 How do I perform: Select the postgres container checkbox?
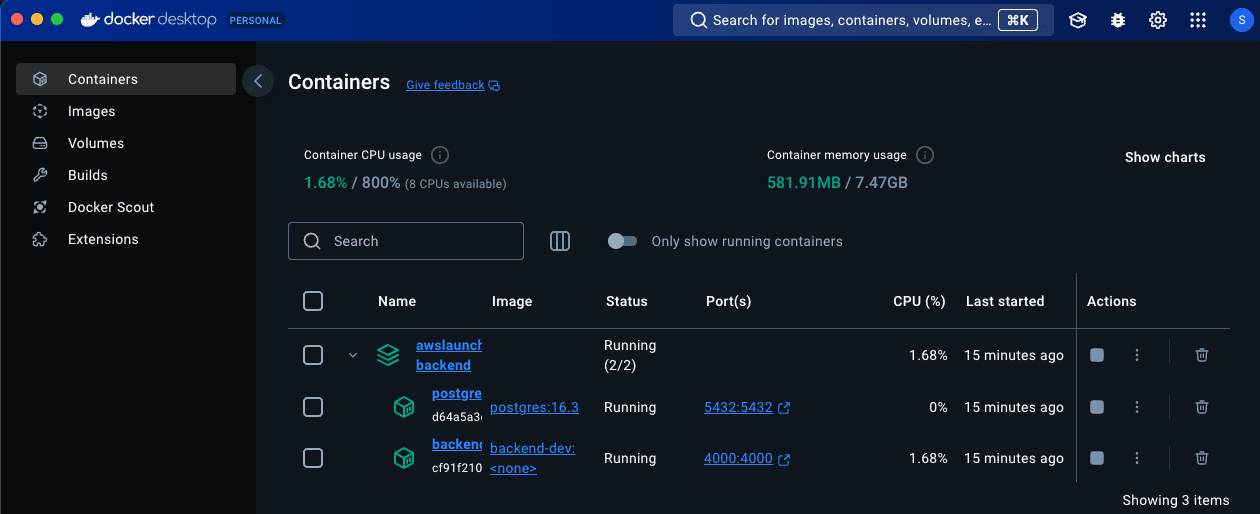313,407
